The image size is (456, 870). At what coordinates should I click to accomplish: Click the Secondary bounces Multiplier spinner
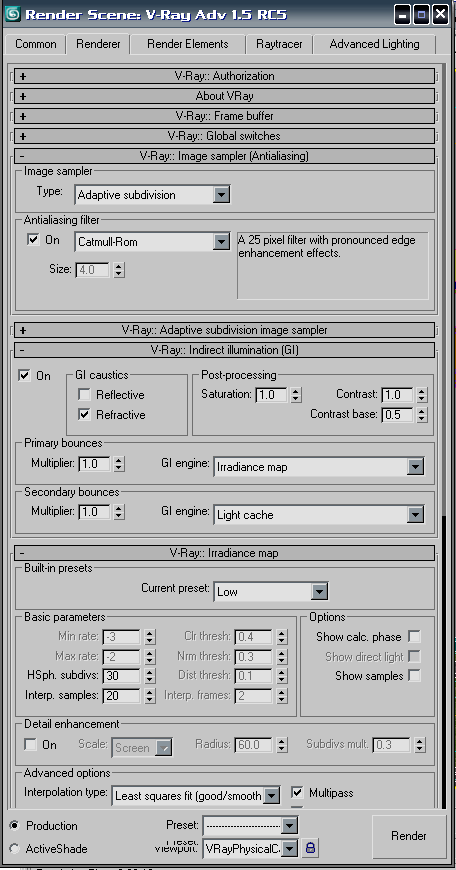[119, 512]
